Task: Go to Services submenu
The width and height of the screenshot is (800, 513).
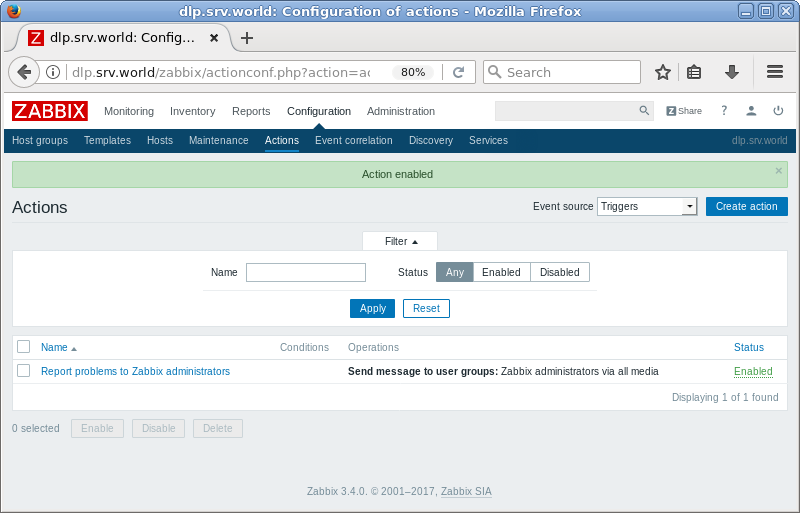Action: 488,140
